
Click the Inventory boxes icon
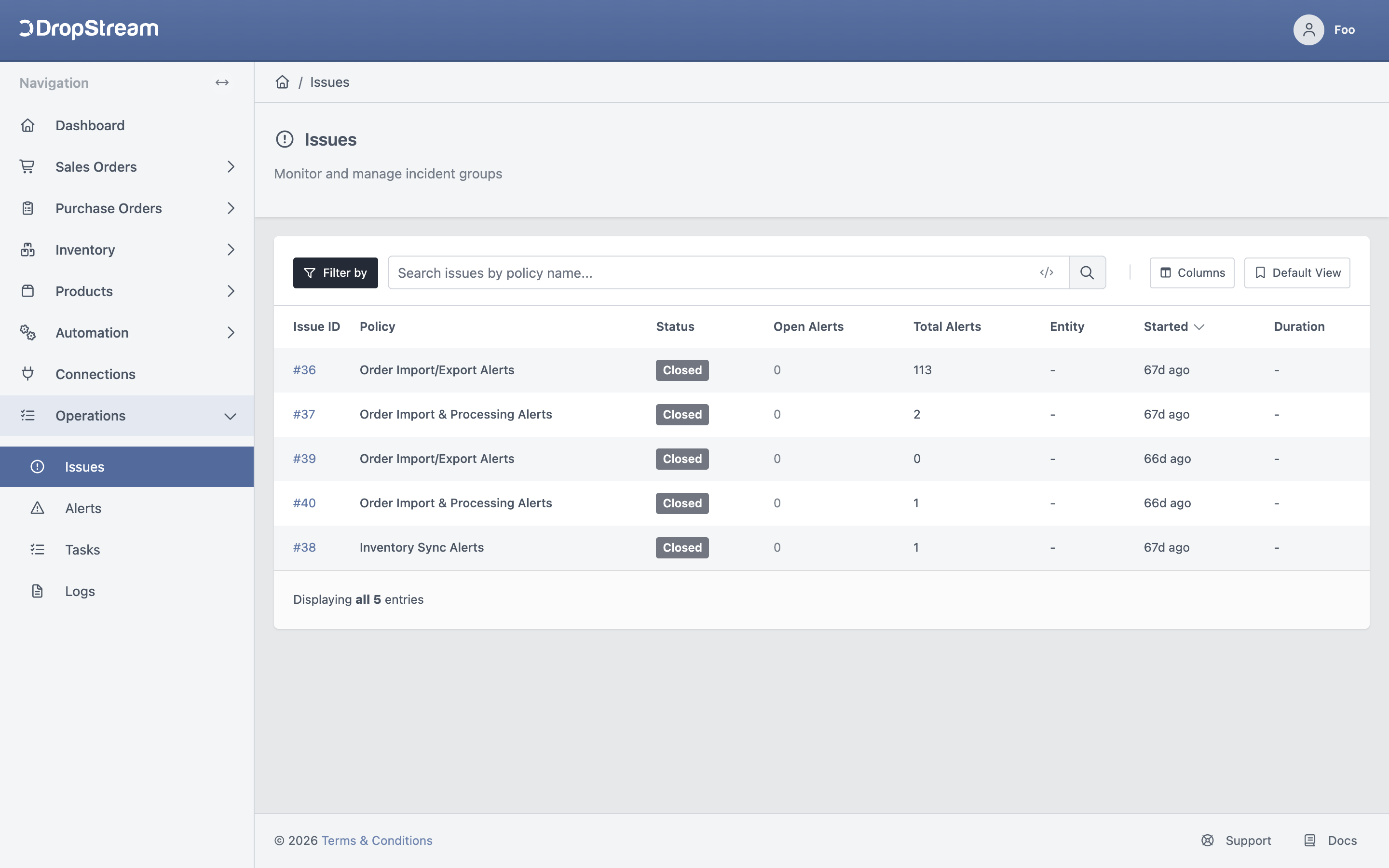tap(27, 250)
